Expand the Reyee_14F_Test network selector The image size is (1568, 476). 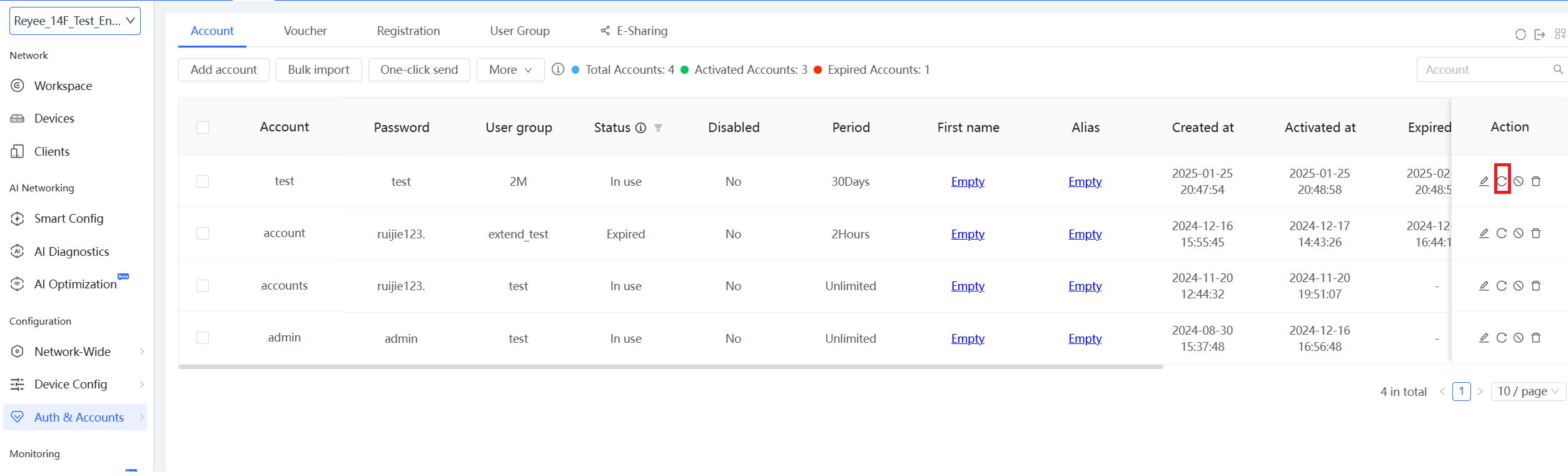coord(75,21)
